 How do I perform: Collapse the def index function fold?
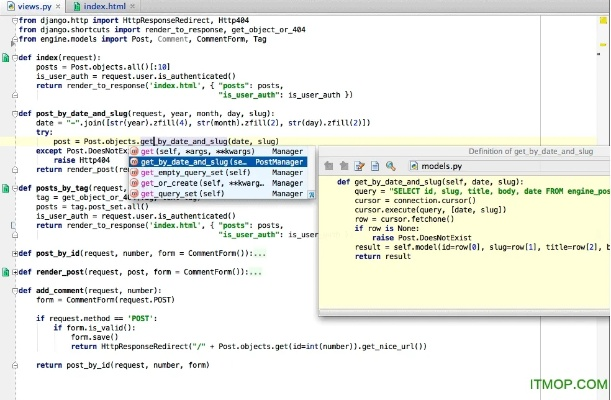click(14, 58)
